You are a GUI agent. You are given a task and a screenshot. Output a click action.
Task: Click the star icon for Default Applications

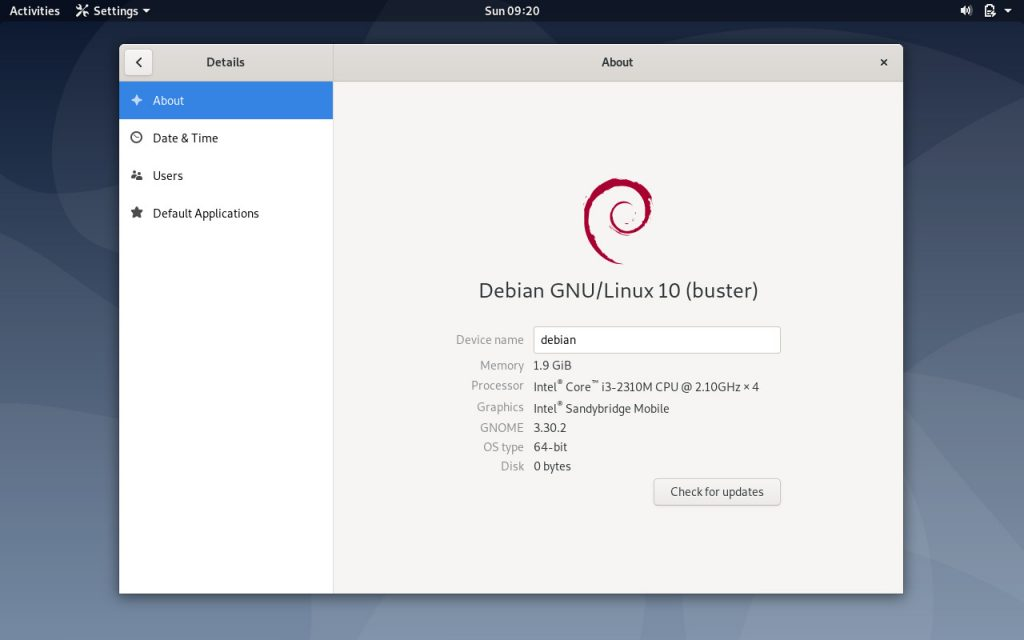click(137, 213)
